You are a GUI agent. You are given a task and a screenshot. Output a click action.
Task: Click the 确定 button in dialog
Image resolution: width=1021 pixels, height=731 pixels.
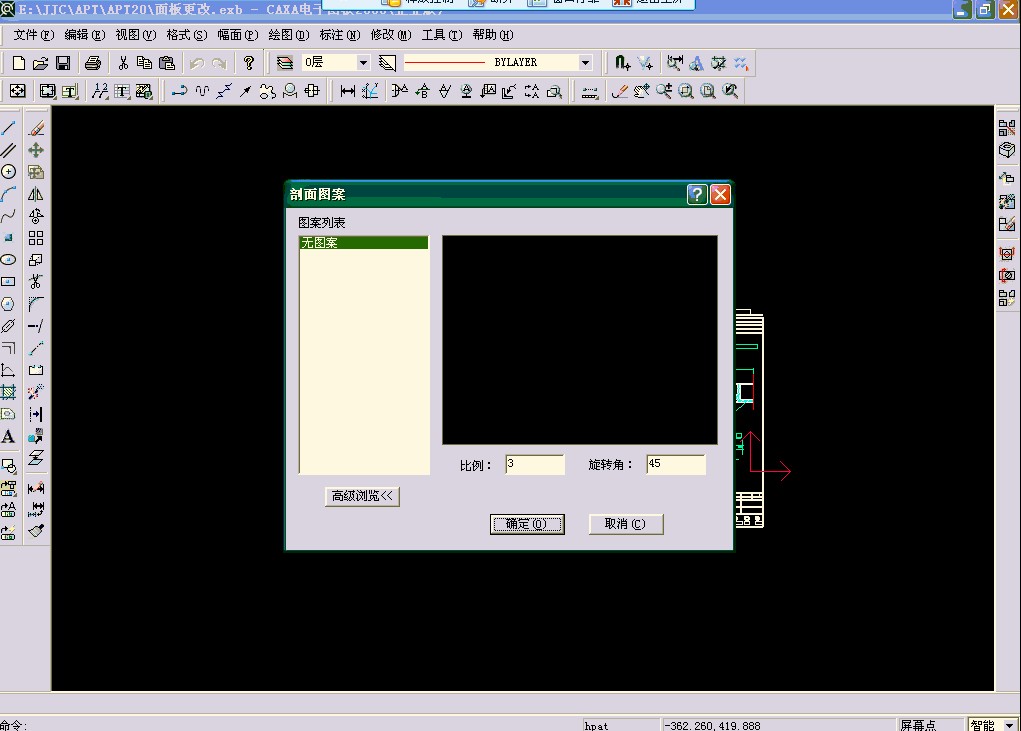click(527, 524)
